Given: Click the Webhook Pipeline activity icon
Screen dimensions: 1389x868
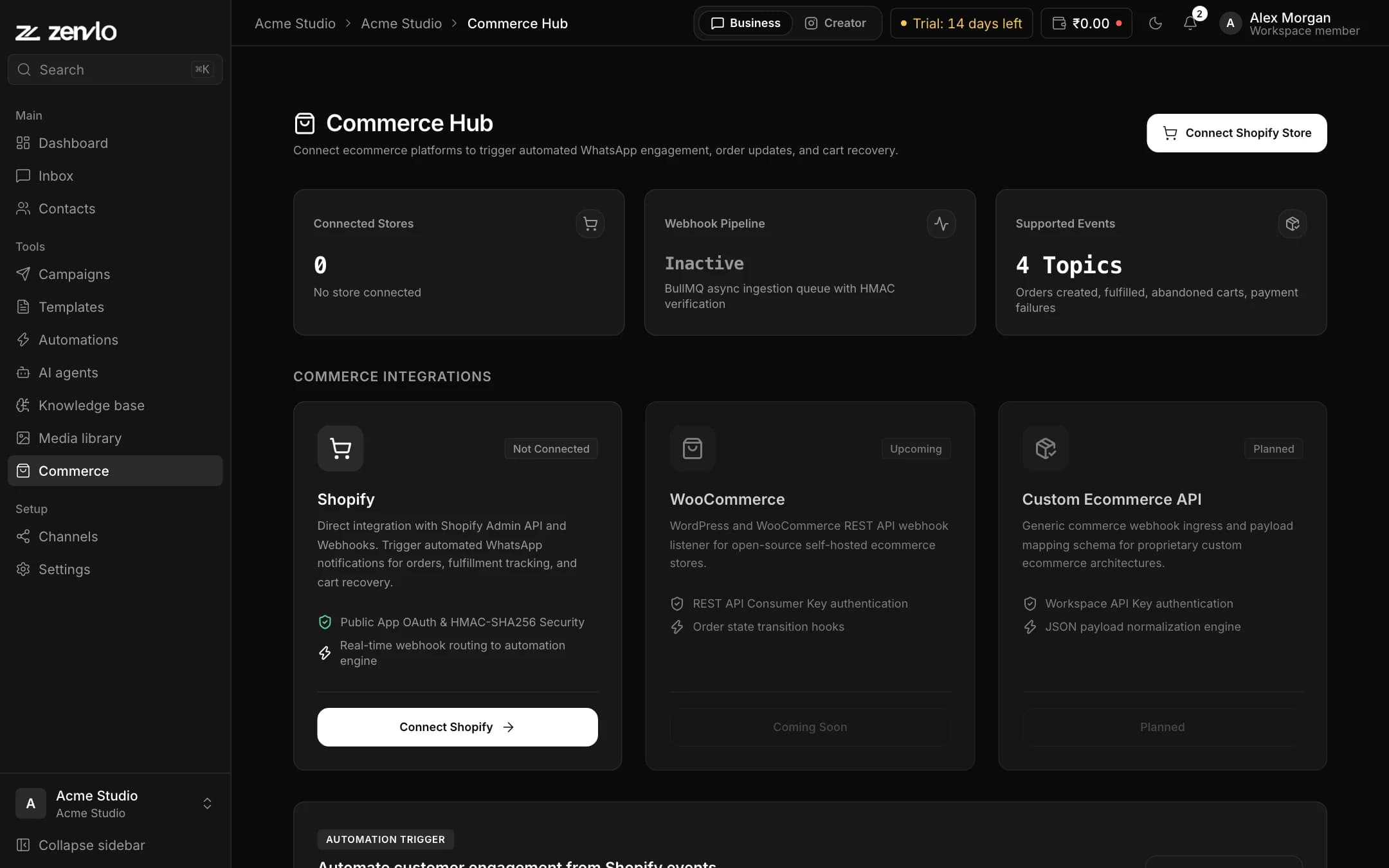Looking at the screenshot, I should click(941, 224).
